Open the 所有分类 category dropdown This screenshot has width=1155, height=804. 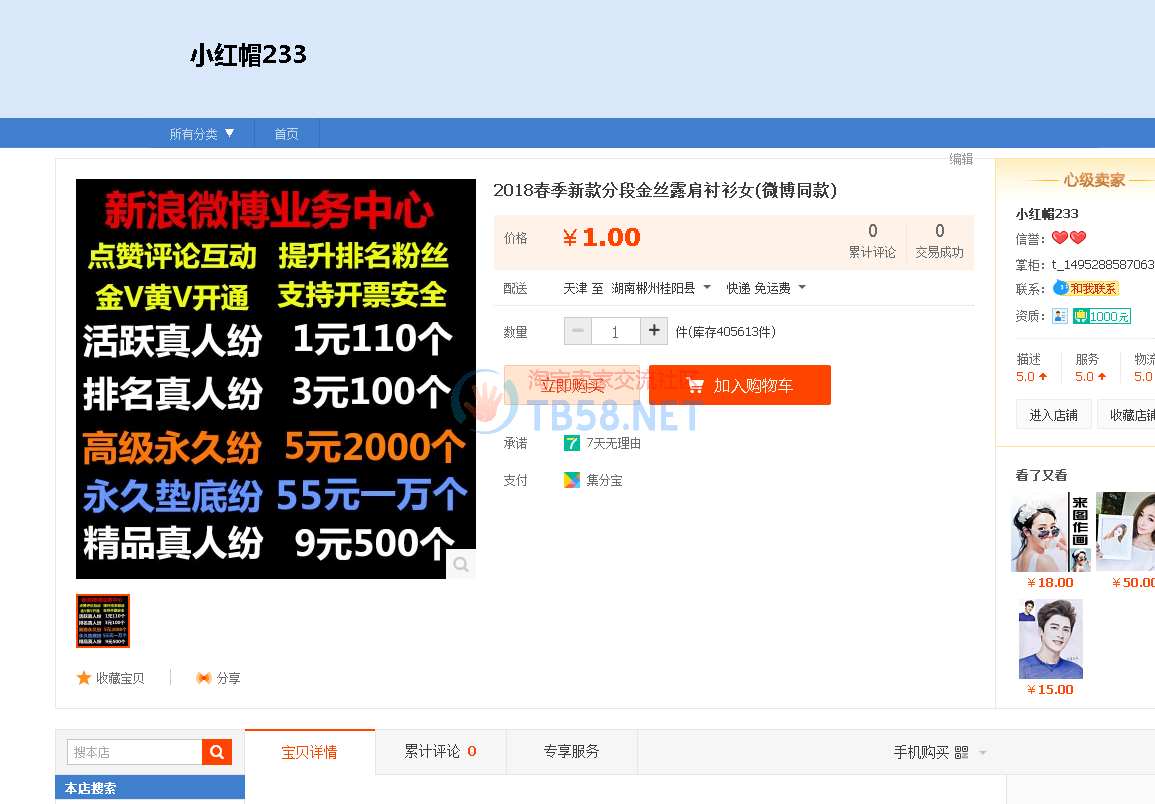click(201, 133)
